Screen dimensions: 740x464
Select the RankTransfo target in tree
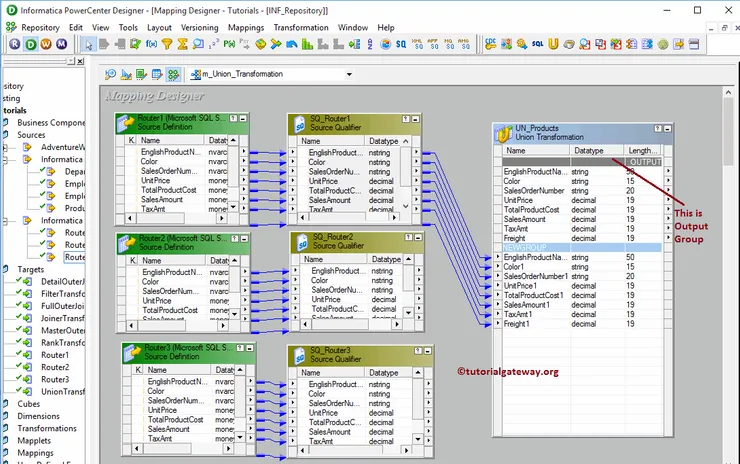coord(63,343)
